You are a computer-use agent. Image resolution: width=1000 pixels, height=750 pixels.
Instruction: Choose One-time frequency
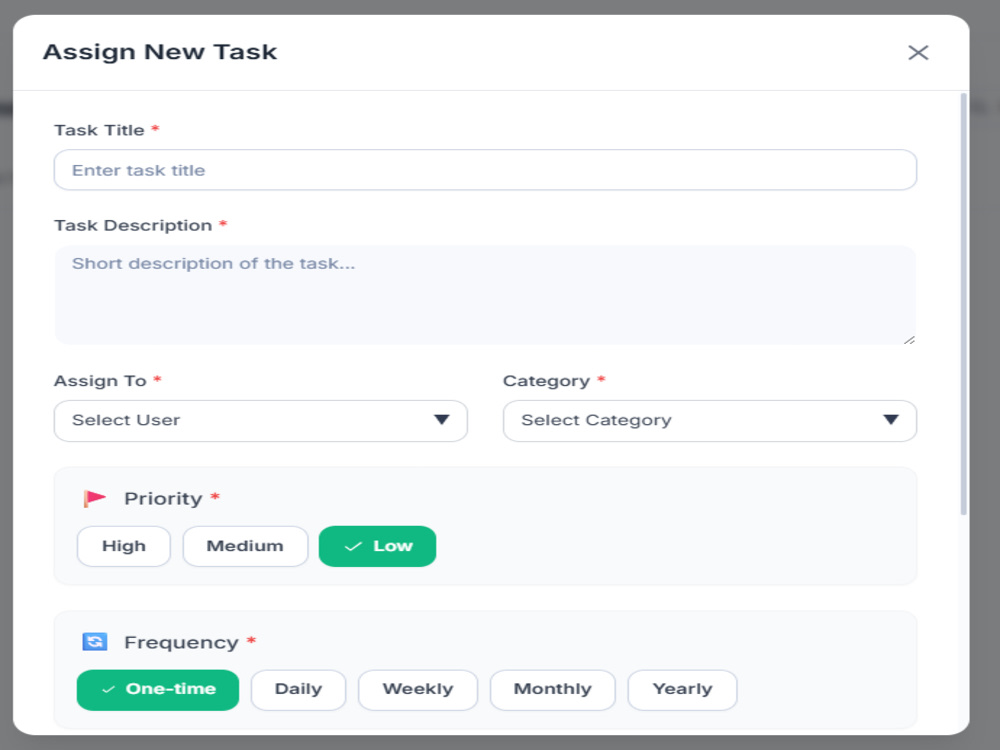[x=158, y=689]
